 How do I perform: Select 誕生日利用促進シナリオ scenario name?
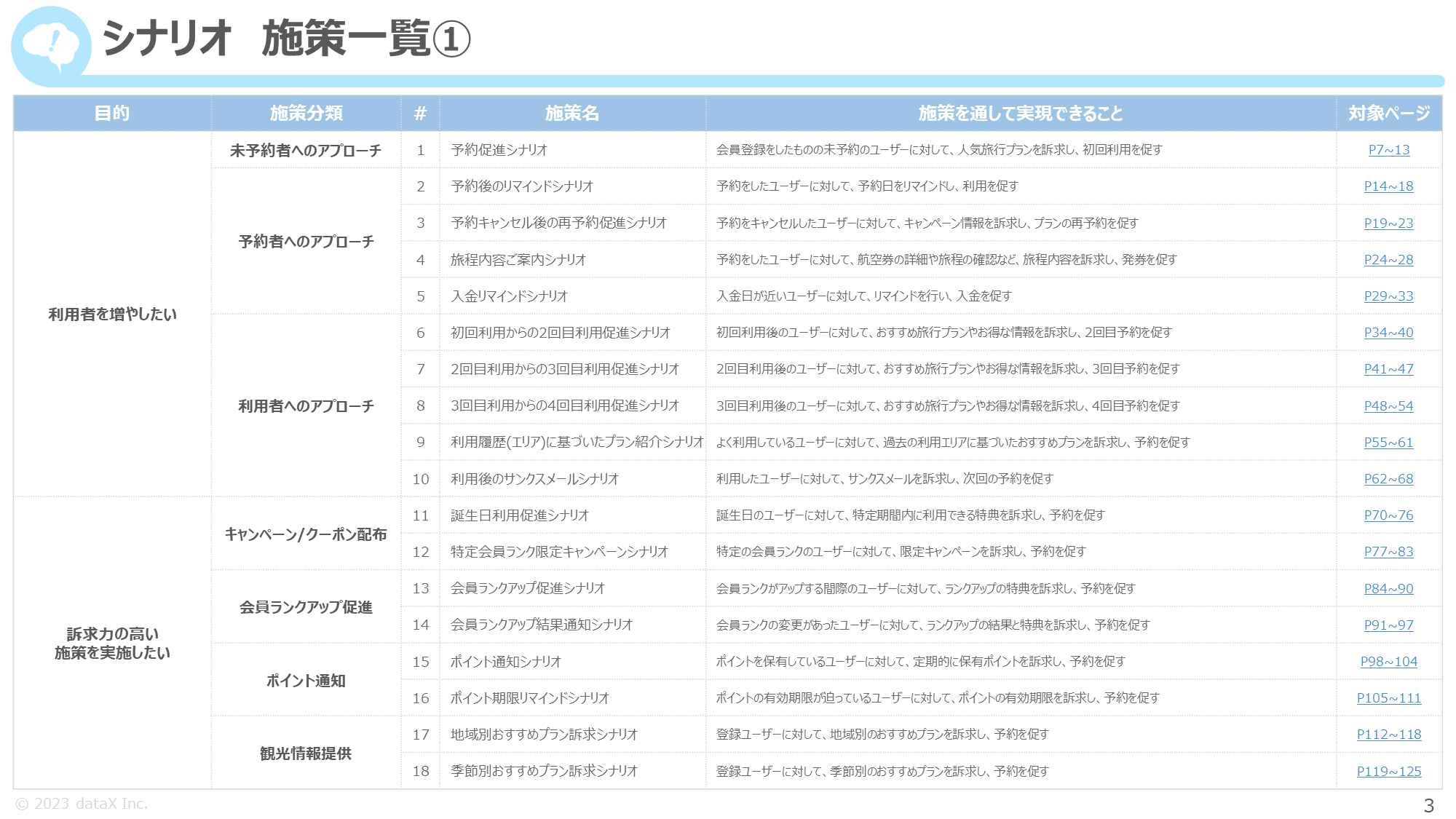tap(520, 515)
